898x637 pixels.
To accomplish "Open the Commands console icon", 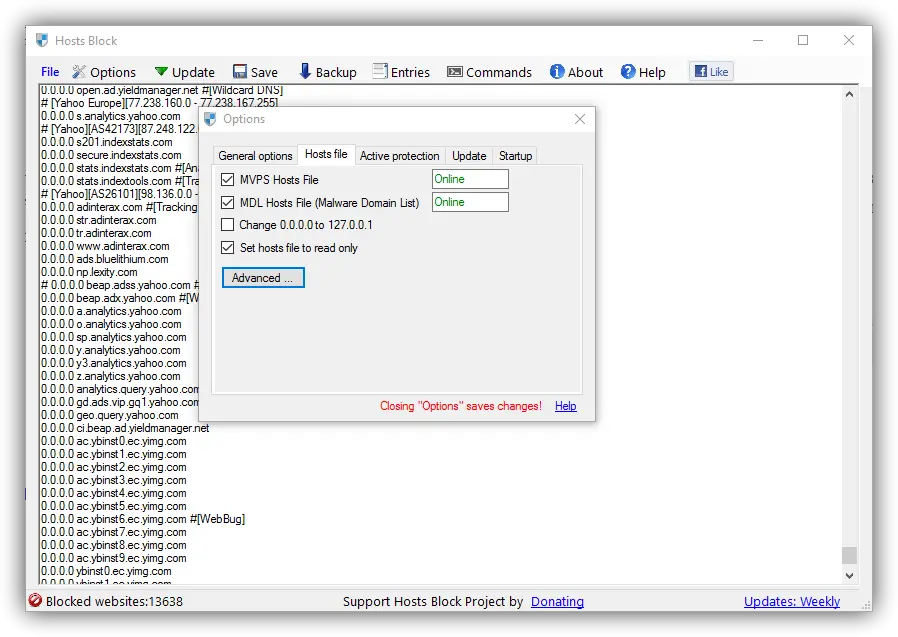I will [455, 72].
